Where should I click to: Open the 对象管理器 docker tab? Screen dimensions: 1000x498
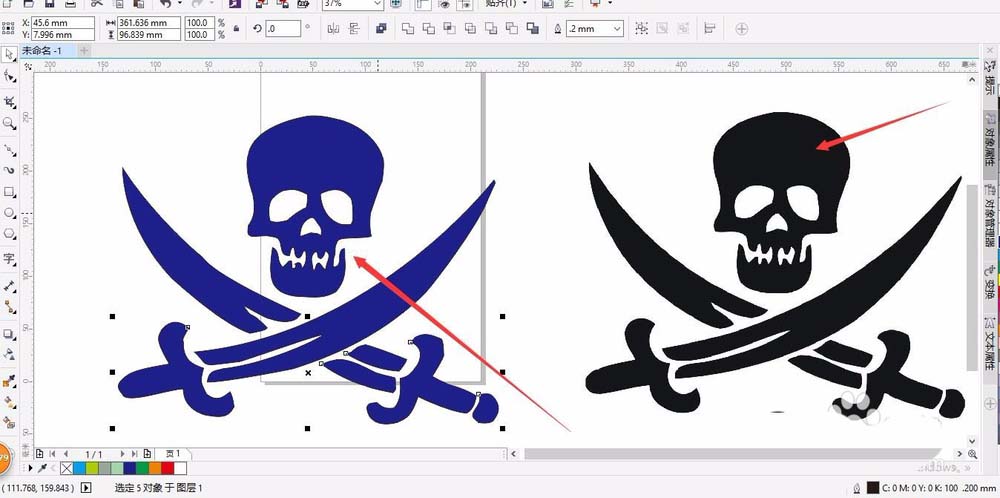(990, 214)
